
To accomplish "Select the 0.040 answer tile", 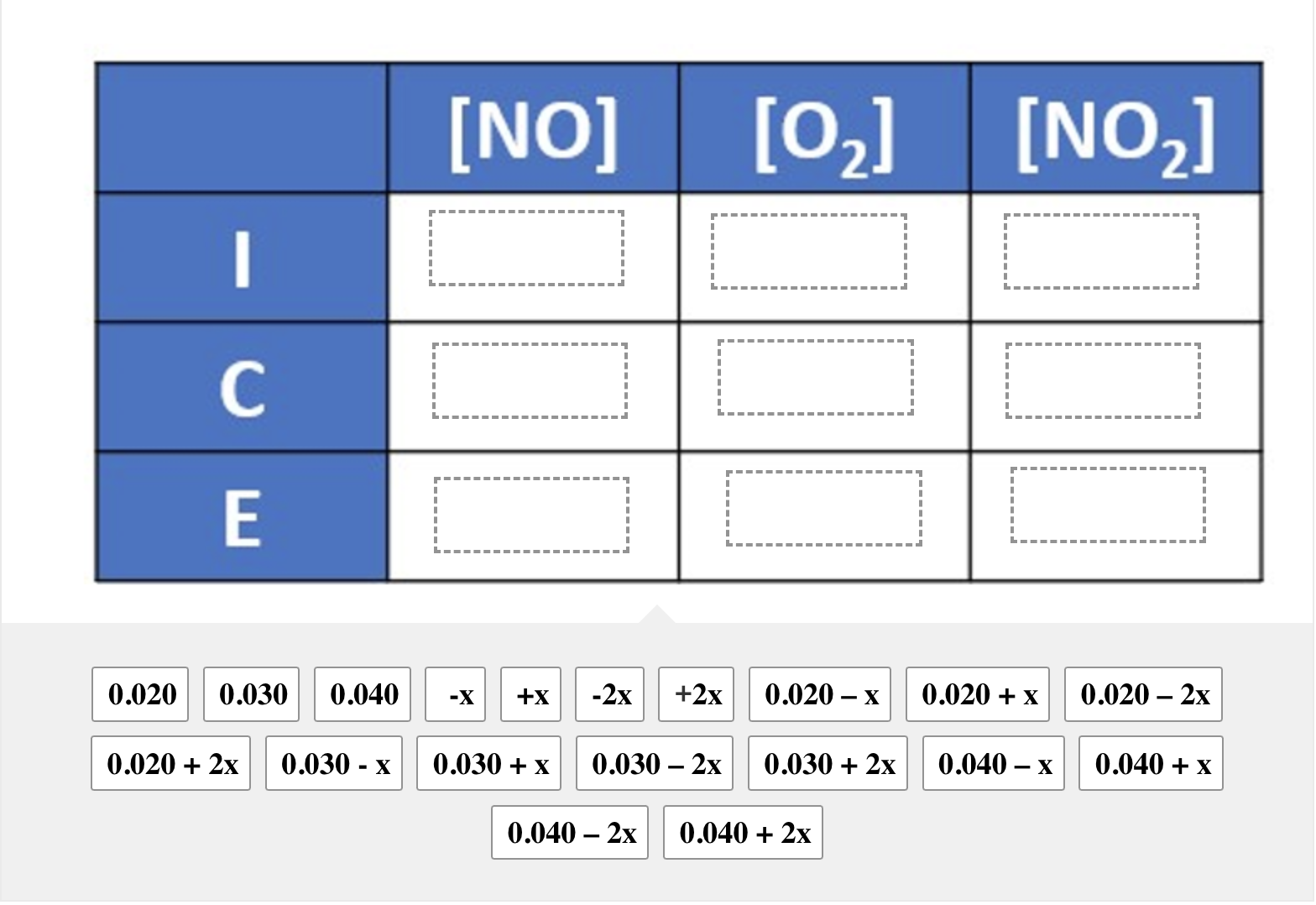I will pos(362,694).
